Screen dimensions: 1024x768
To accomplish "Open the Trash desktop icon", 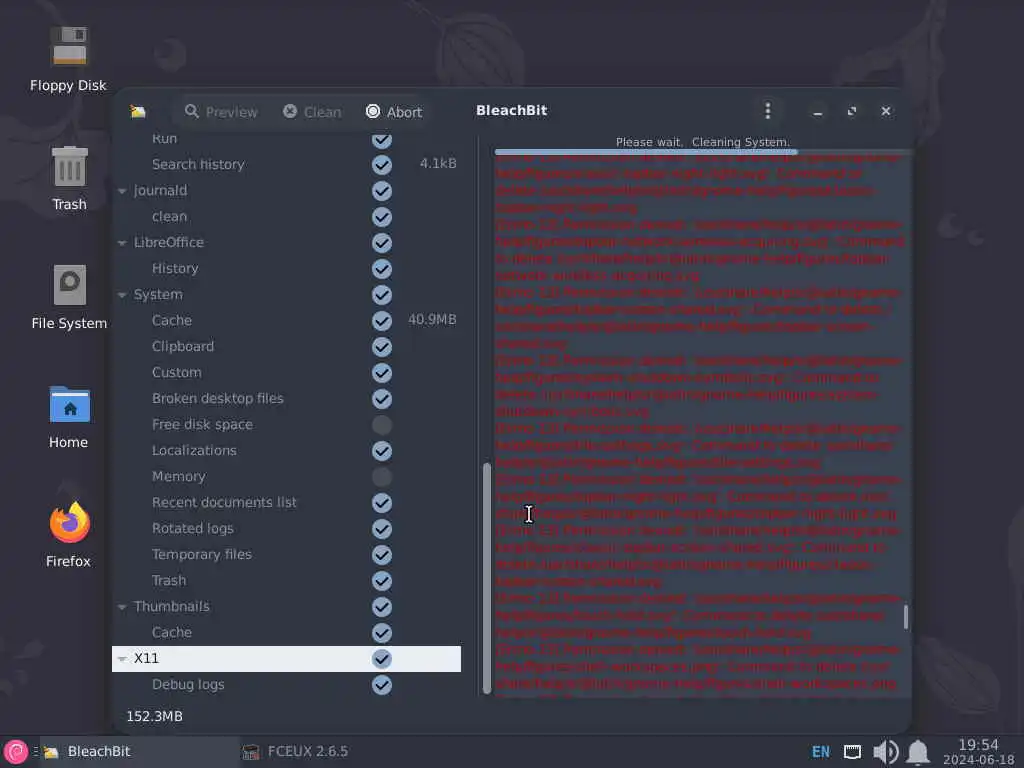I will pos(69,178).
